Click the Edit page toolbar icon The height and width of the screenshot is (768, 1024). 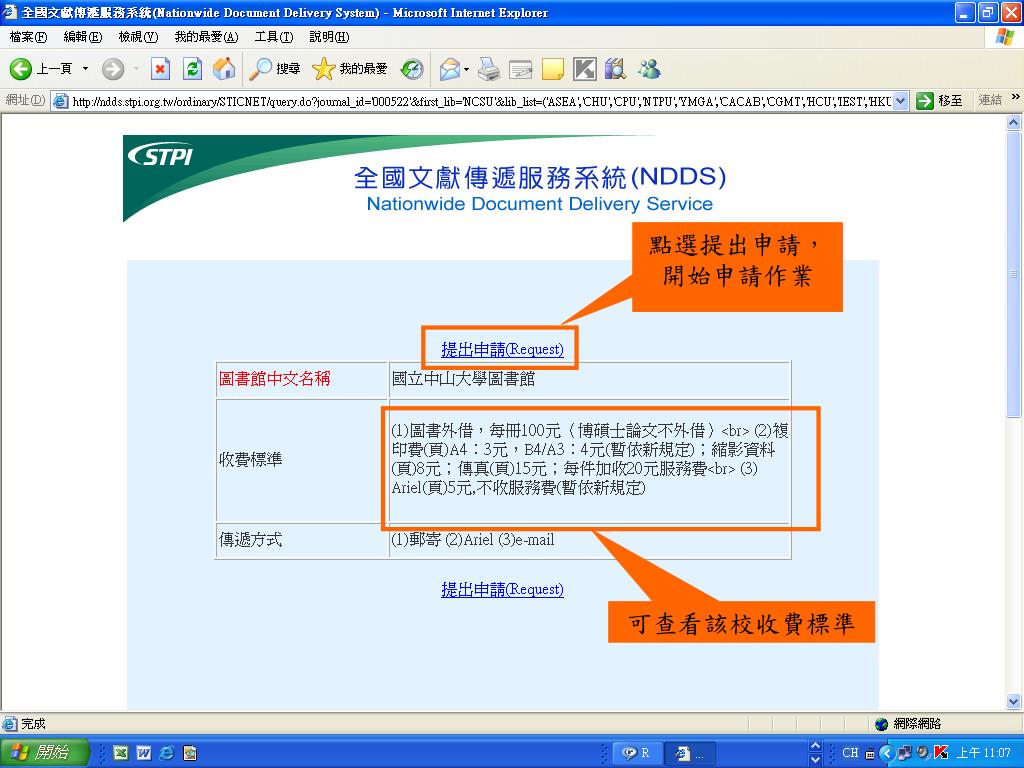[x=520, y=69]
